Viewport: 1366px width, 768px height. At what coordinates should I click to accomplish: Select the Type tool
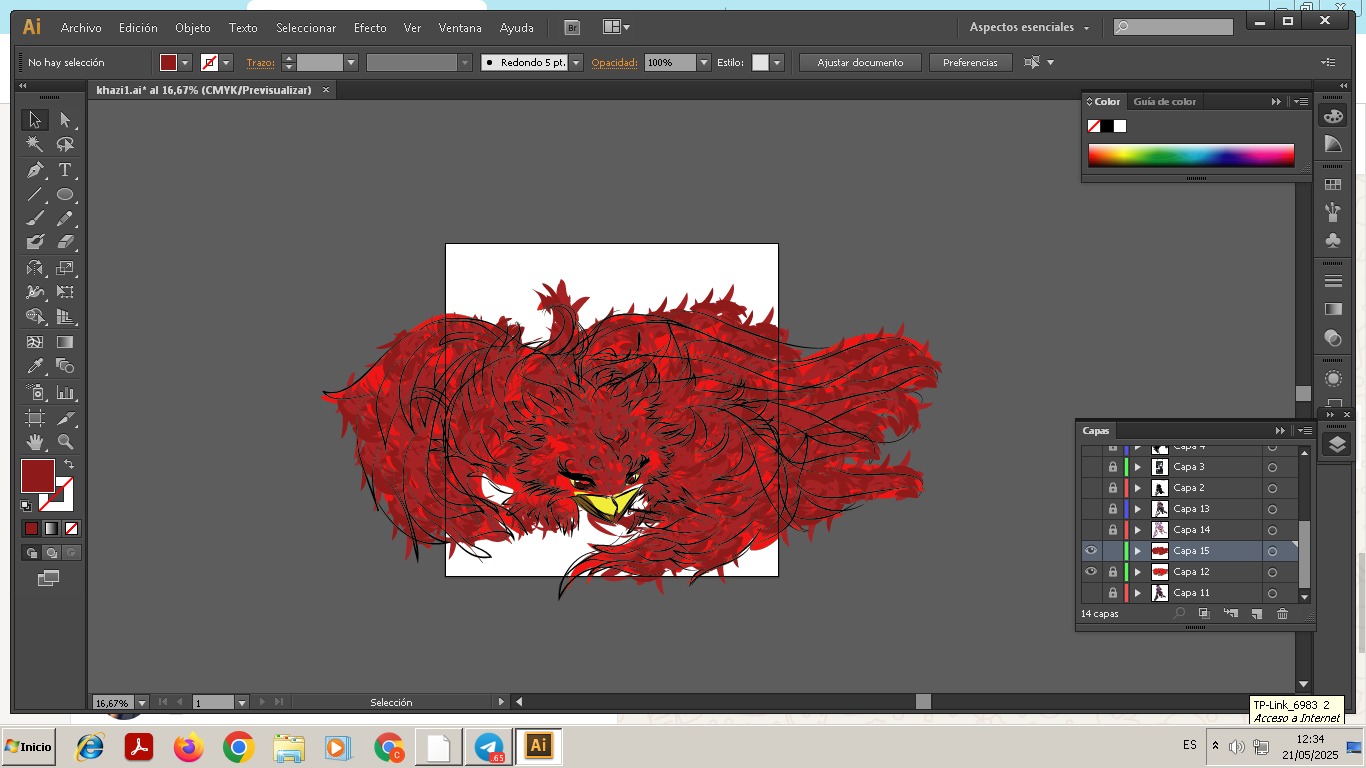(65, 170)
